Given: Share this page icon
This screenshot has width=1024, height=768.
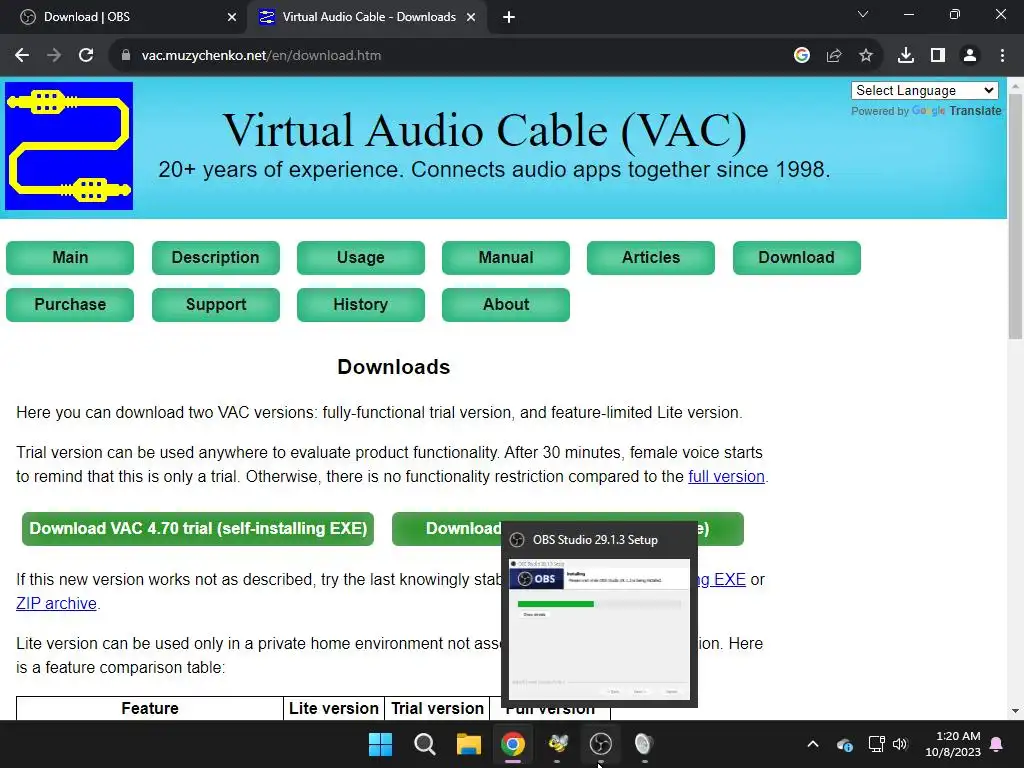Looking at the screenshot, I should point(834,56).
